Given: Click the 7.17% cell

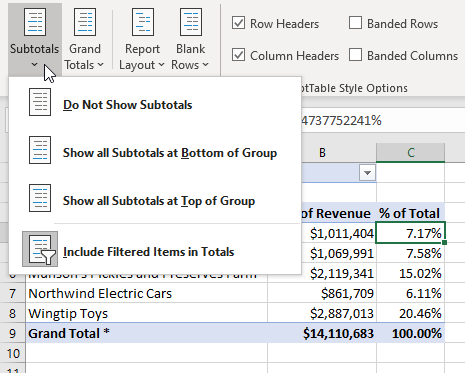Looking at the screenshot, I should (411, 233).
